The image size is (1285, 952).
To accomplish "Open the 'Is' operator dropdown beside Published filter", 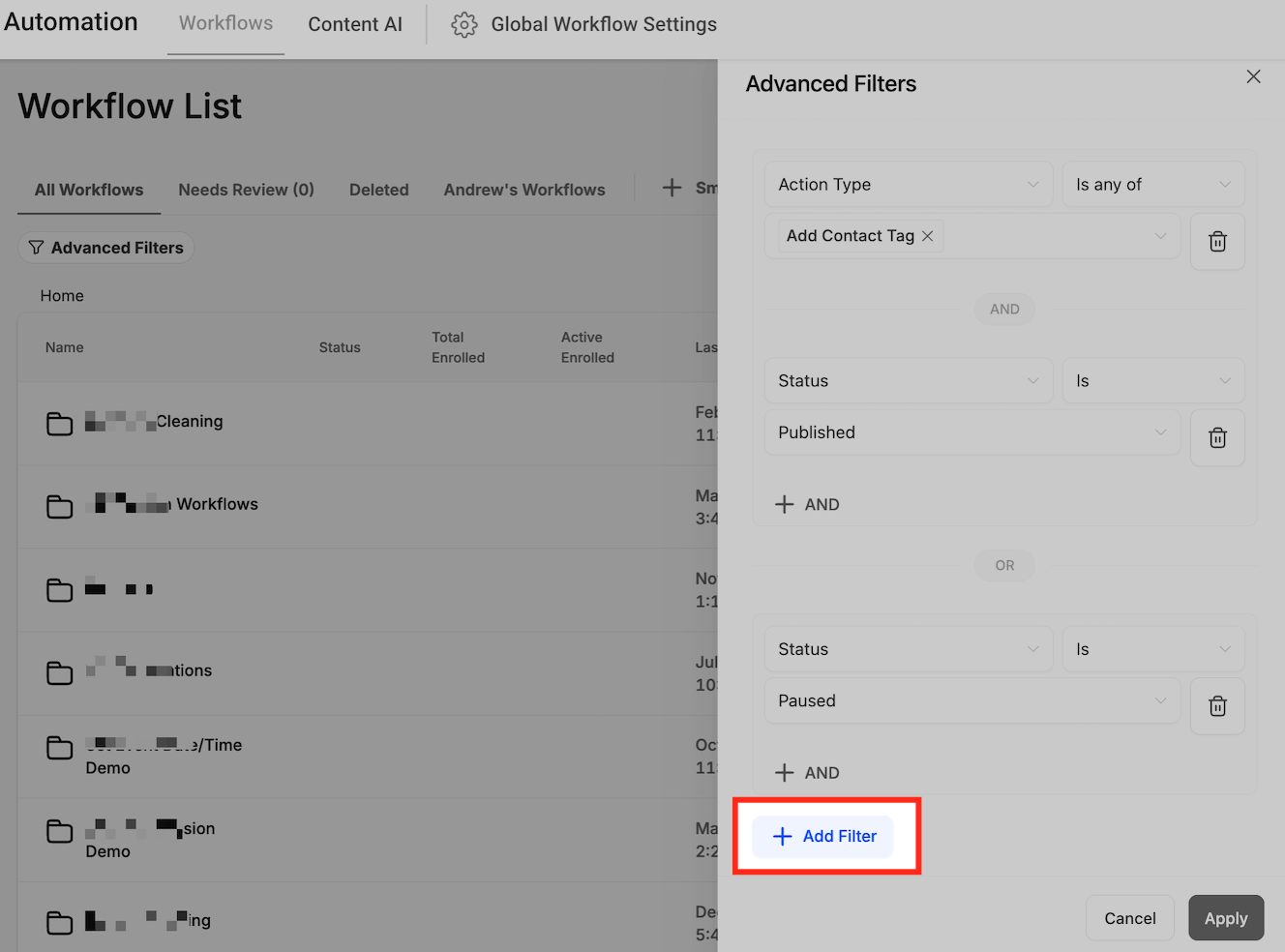I will [1153, 381].
